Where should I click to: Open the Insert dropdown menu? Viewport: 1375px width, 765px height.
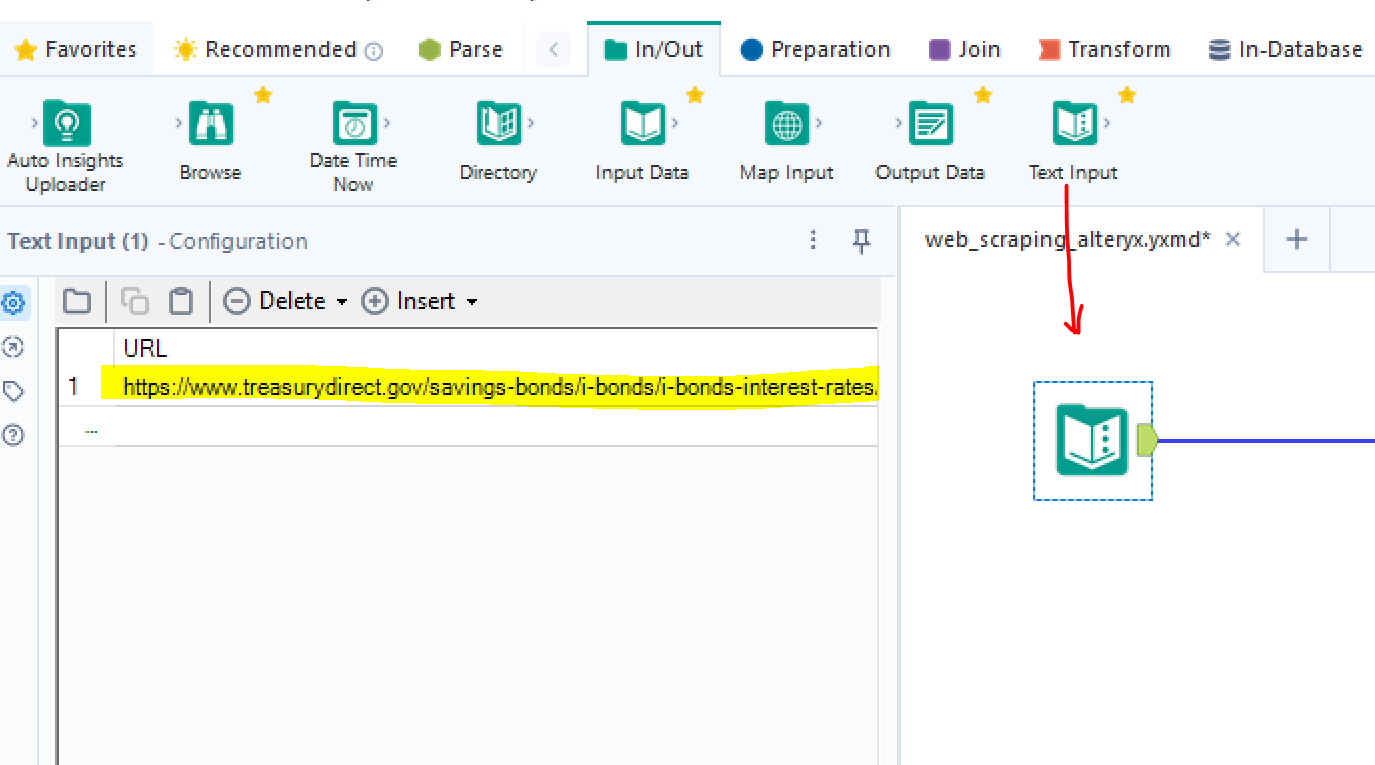coord(420,301)
